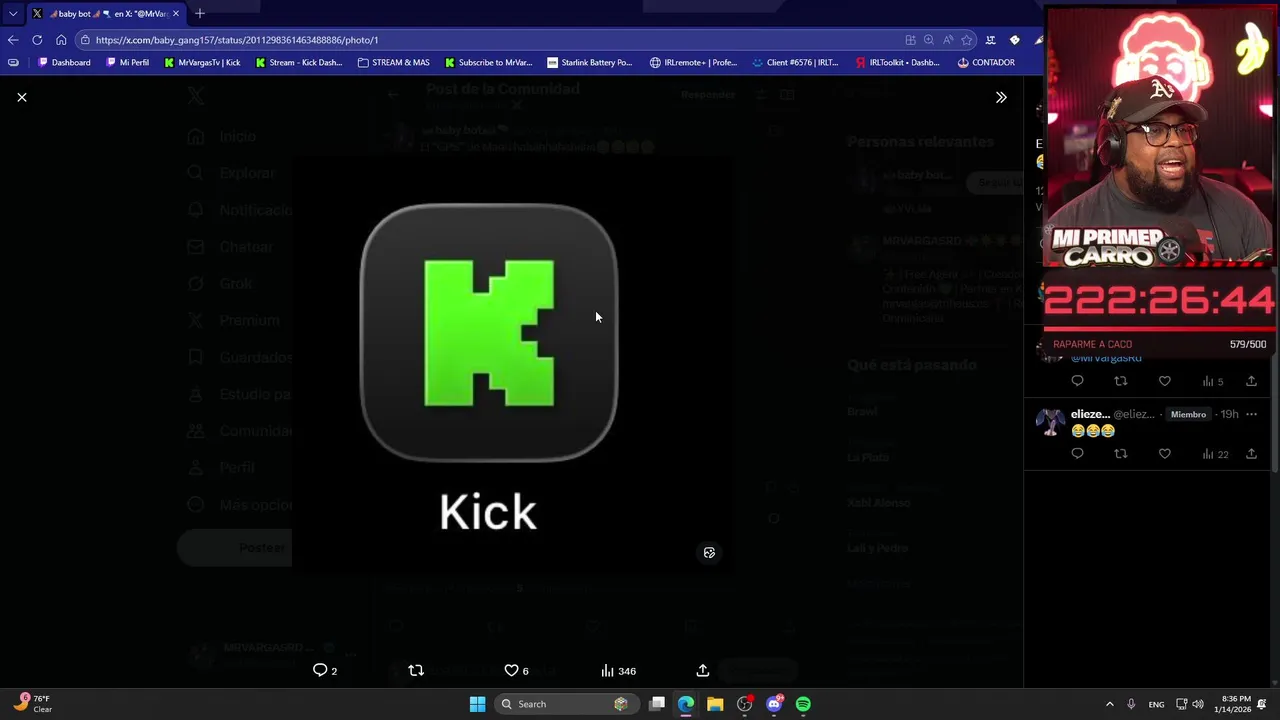Viewport: 1280px width, 720px height.
Task: Open replies on the photo with 2 comments
Action: click(x=325, y=670)
